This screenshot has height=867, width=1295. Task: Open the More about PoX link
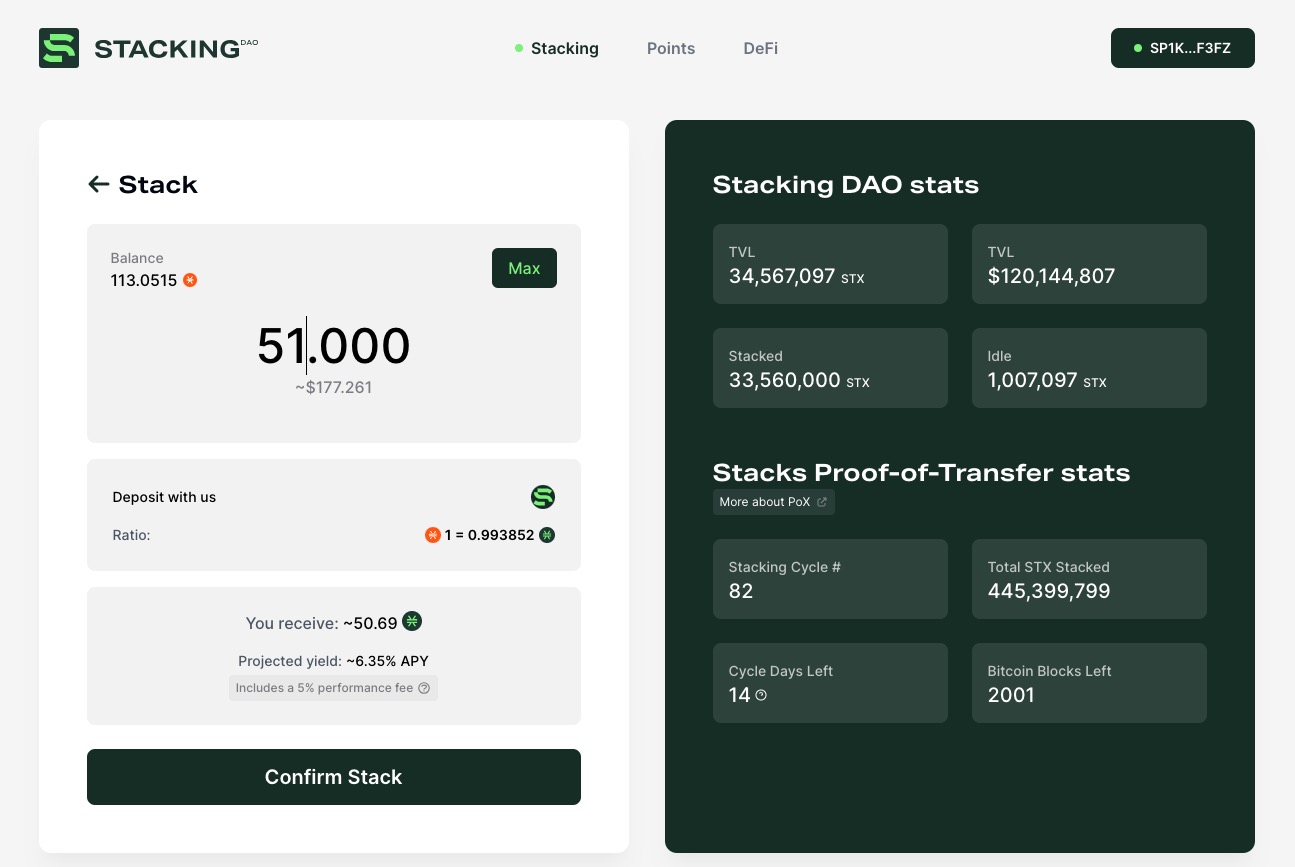click(x=773, y=502)
